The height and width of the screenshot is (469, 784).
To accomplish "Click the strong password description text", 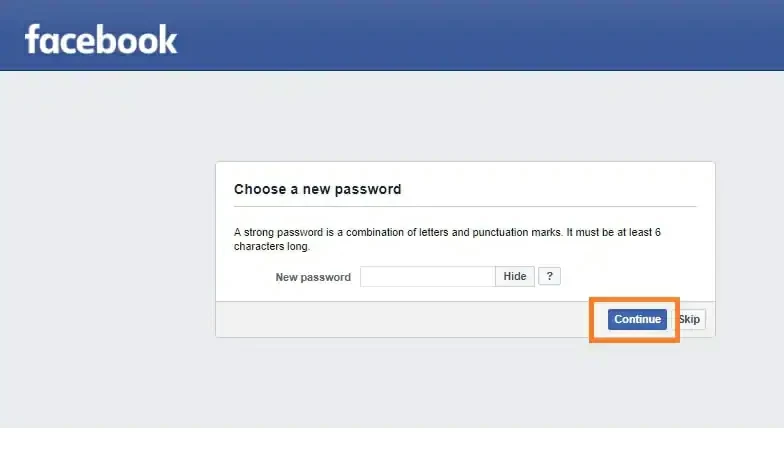I will click(x=447, y=239).
